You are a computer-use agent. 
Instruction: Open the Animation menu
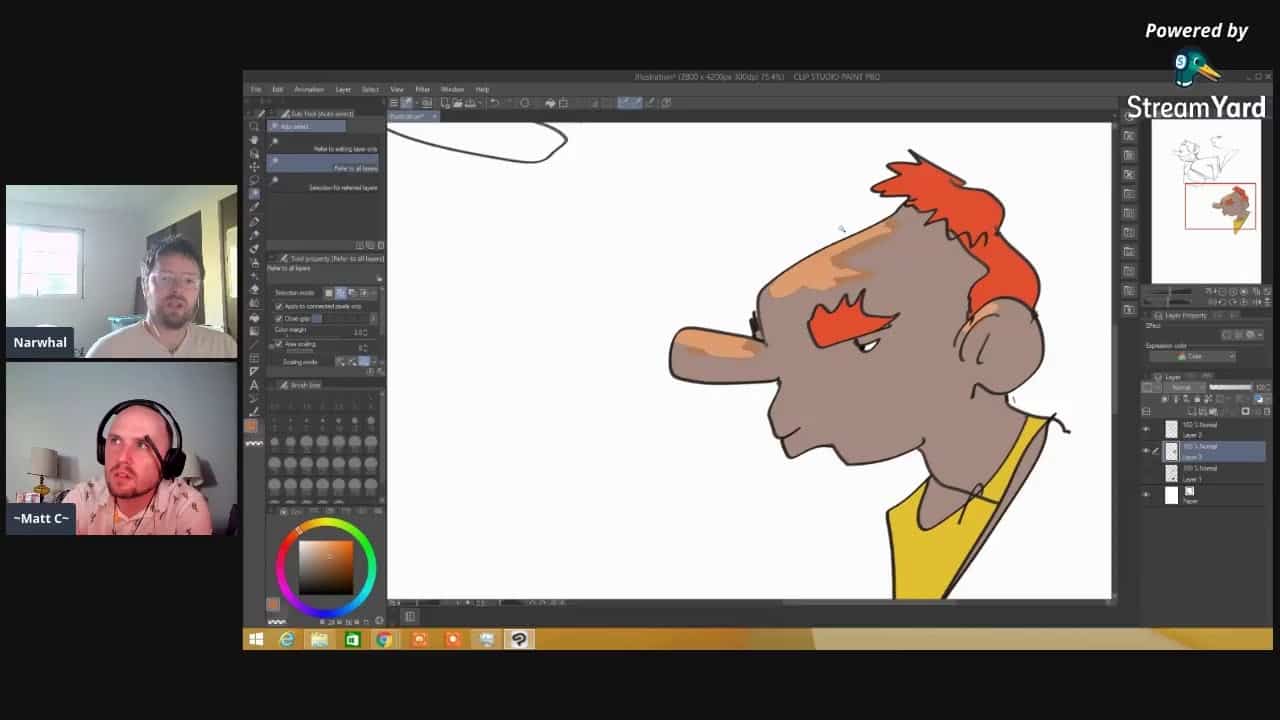pyautogui.click(x=308, y=89)
